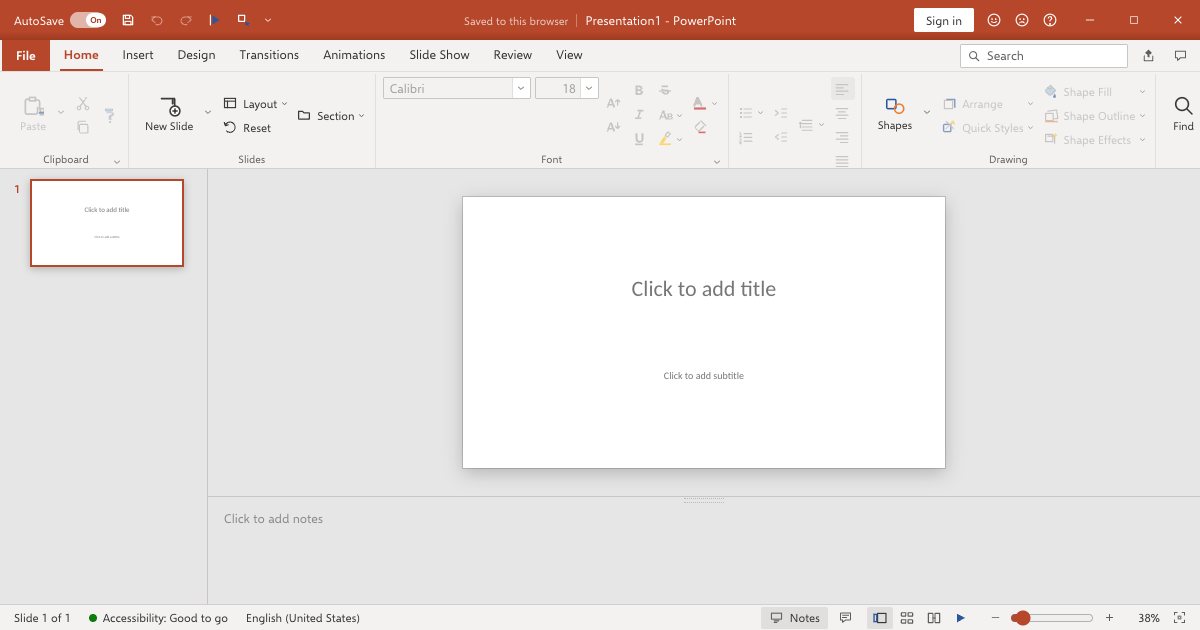The width and height of the screenshot is (1200, 630).
Task: Open the Paste options dropdown arrow
Action: tap(61, 112)
